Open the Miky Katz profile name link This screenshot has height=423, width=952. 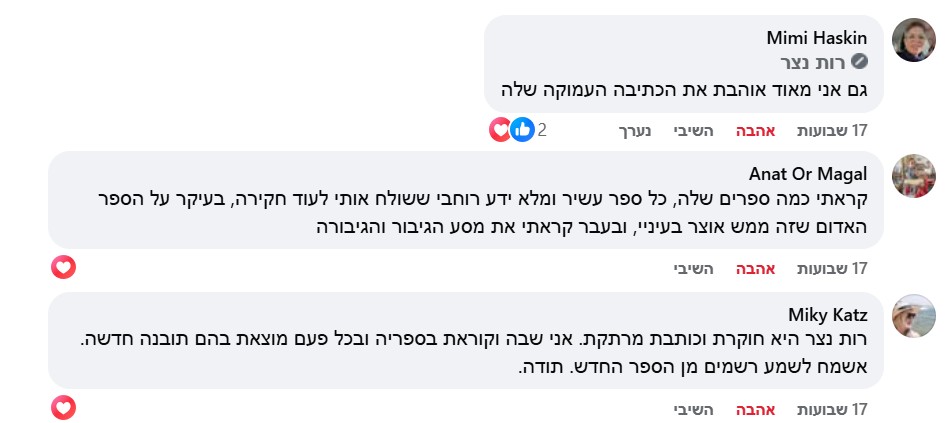[x=828, y=314]
